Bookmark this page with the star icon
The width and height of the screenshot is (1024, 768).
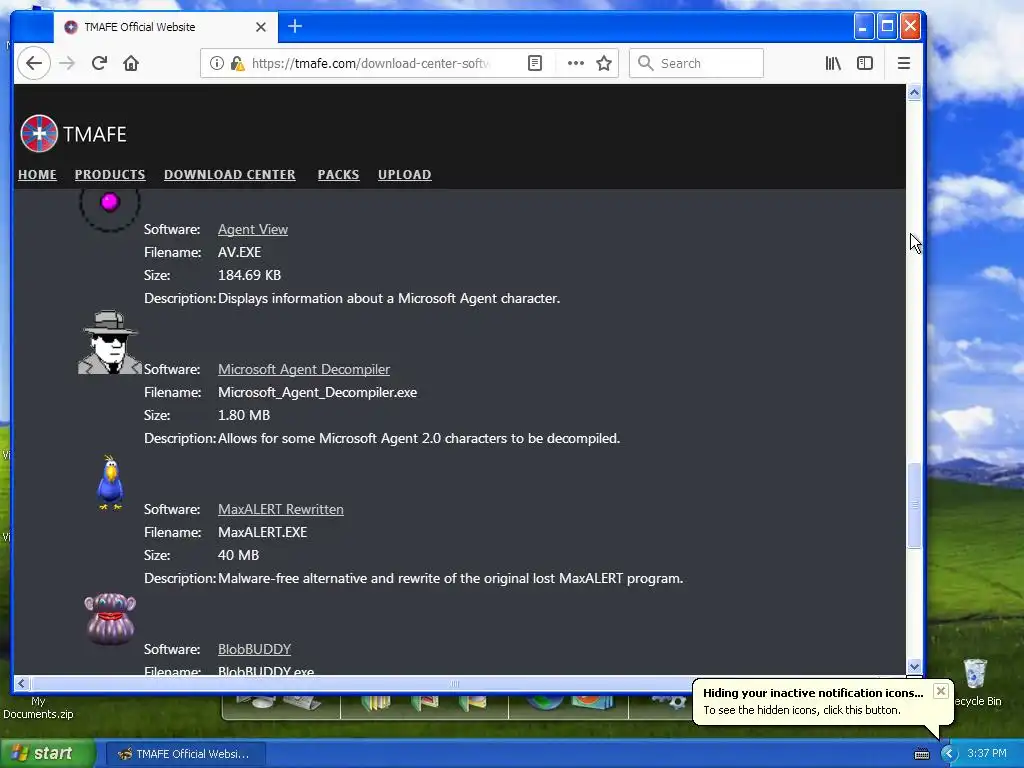click(x=604, y=63)
